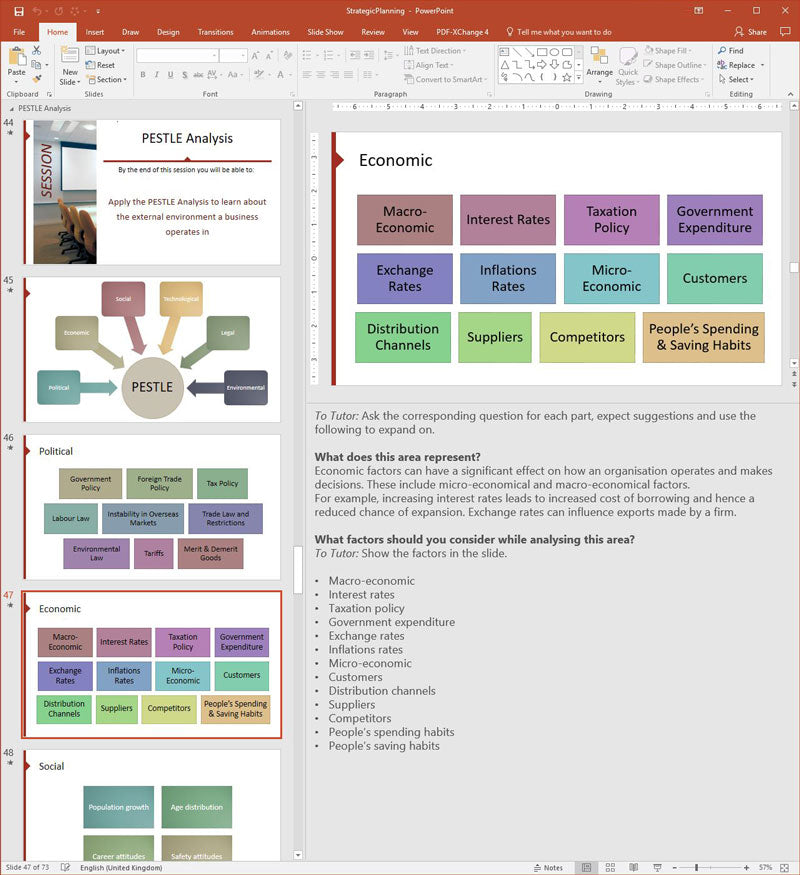This screenshot has width=800, height=875.
Task: Click the Customers box on main slide
Action: [x=715, y=278]
